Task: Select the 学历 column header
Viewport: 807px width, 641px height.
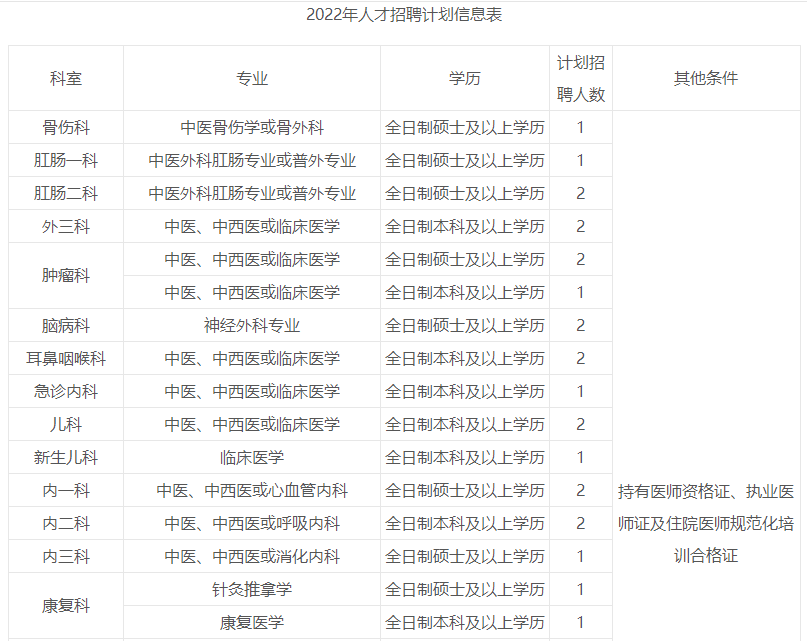Action: tap(465, 78)
